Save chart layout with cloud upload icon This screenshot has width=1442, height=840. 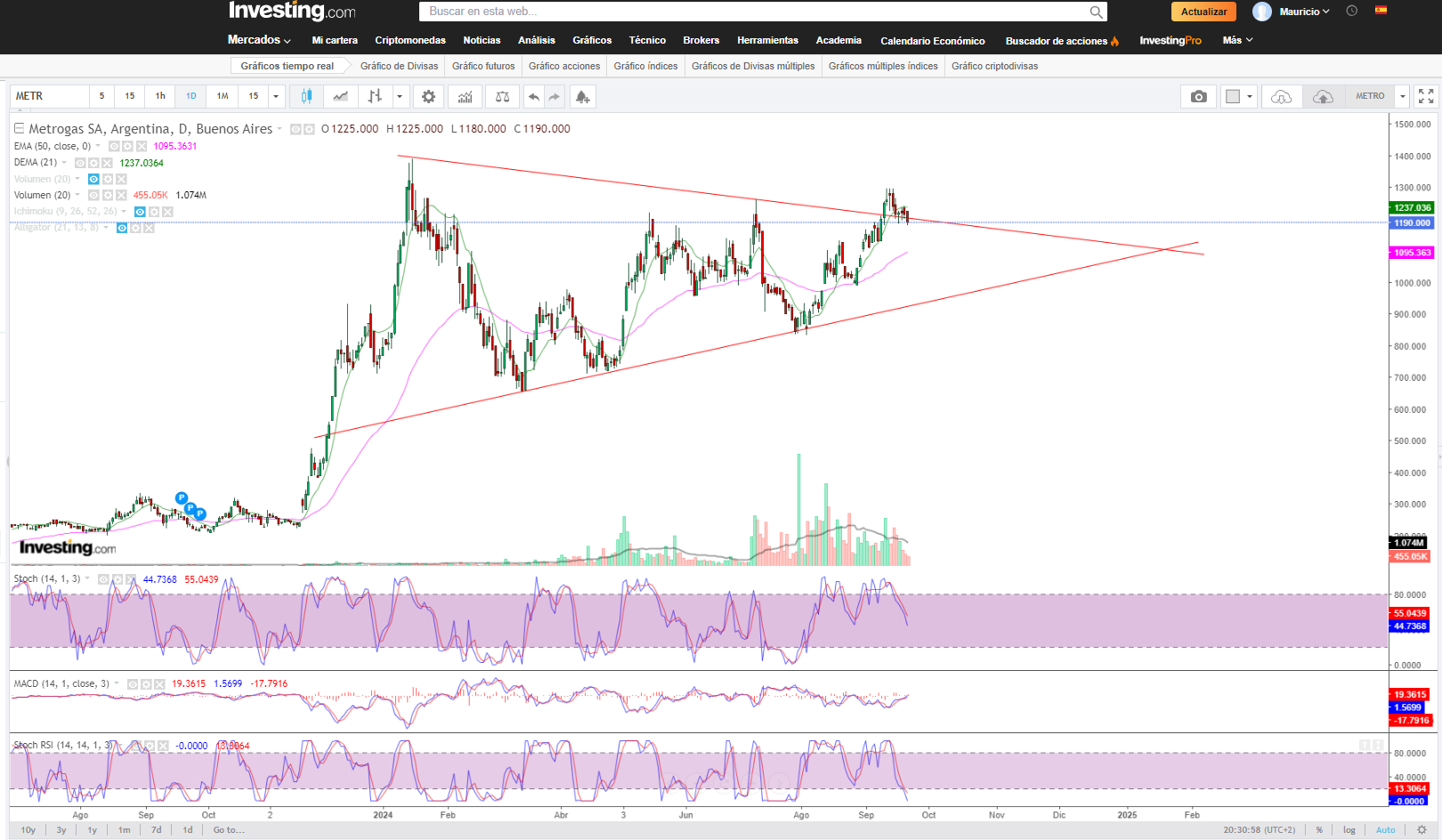point(1323,96)
